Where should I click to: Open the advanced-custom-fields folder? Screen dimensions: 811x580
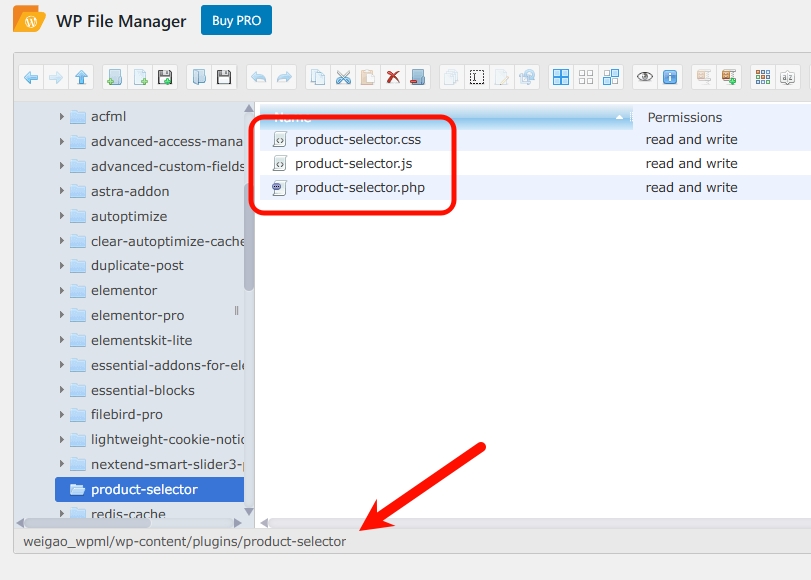coord(157,167)
